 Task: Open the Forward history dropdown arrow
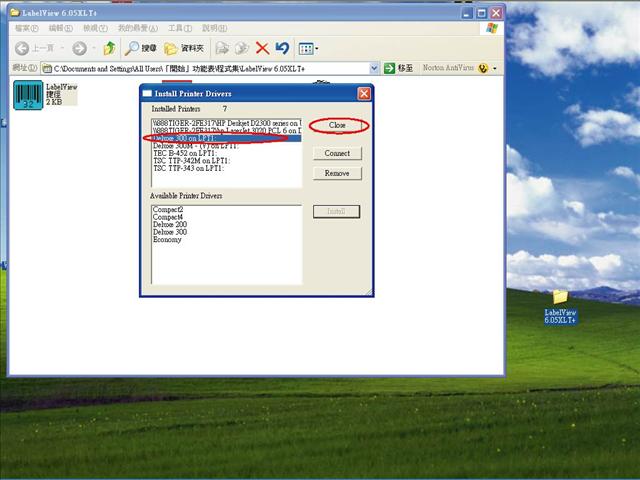point(94,48)
